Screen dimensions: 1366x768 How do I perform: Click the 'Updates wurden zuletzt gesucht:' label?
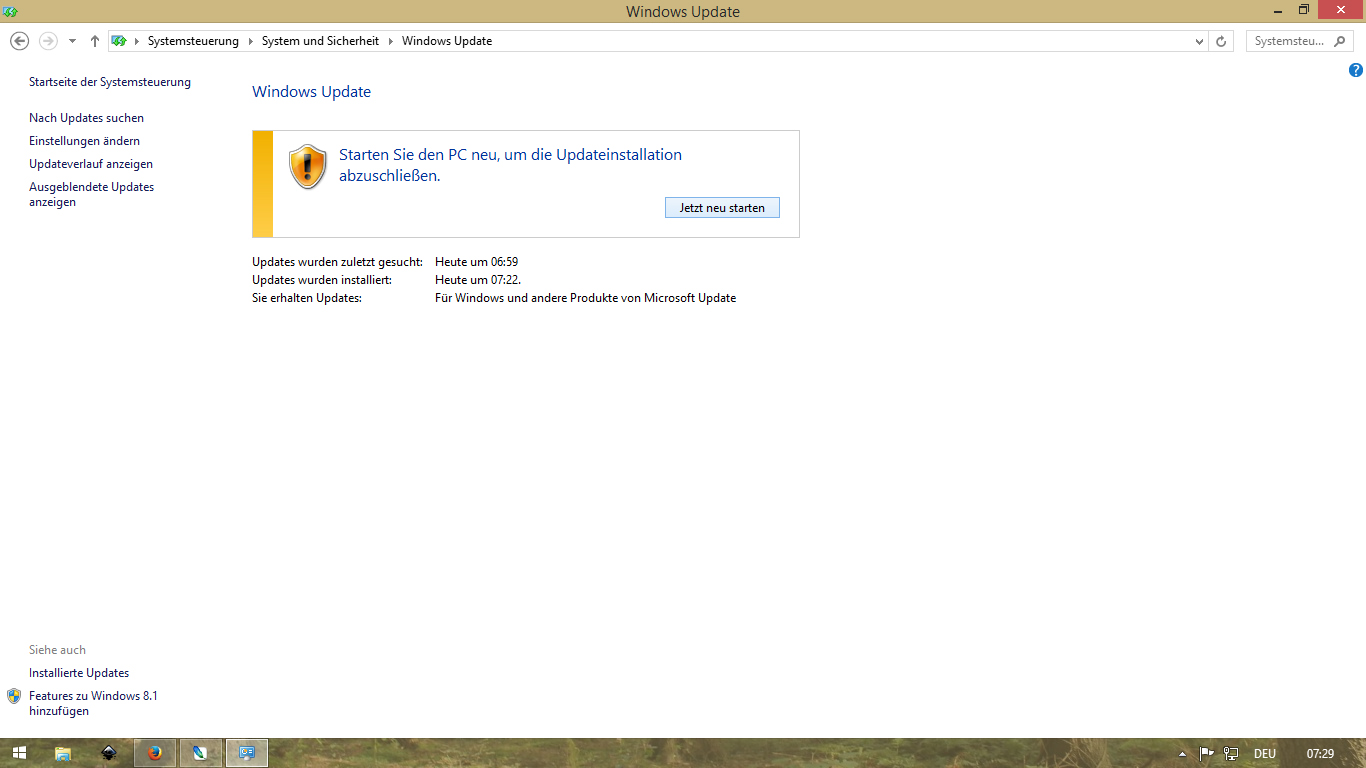337,262
